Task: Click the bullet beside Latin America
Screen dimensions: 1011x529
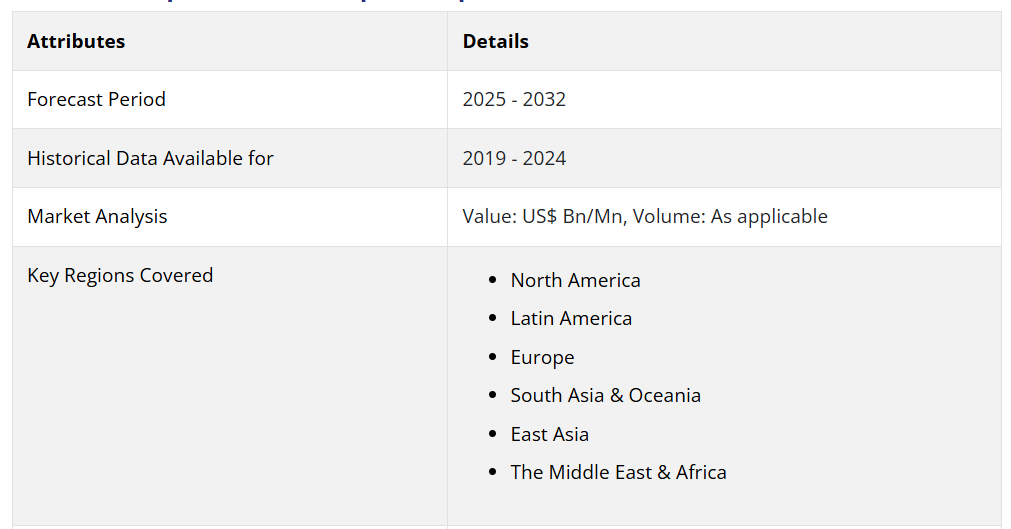Action: (x=492, y=318)
